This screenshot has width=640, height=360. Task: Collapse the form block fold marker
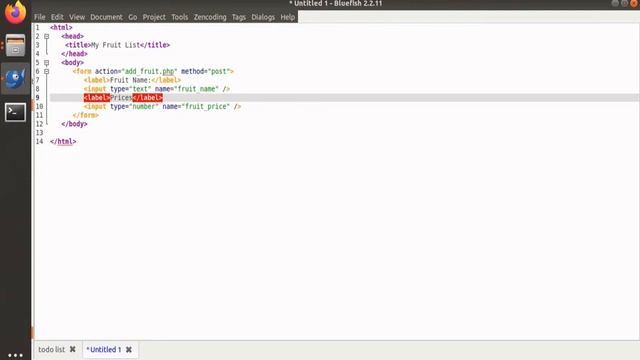47,71
